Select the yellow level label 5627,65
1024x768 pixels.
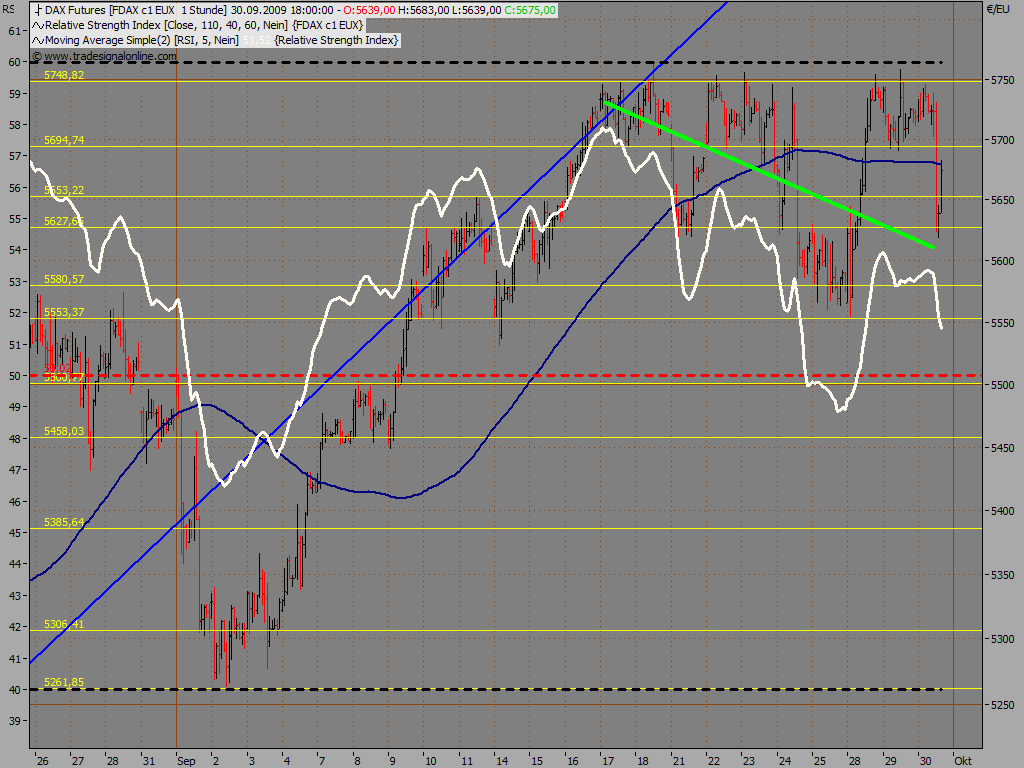click(x=64, y=221)
